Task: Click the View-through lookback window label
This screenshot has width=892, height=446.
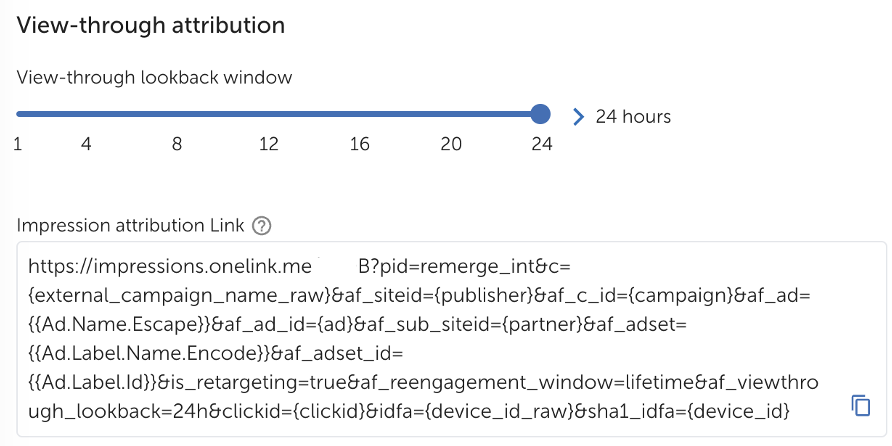Action: click(x=154, y=77)
